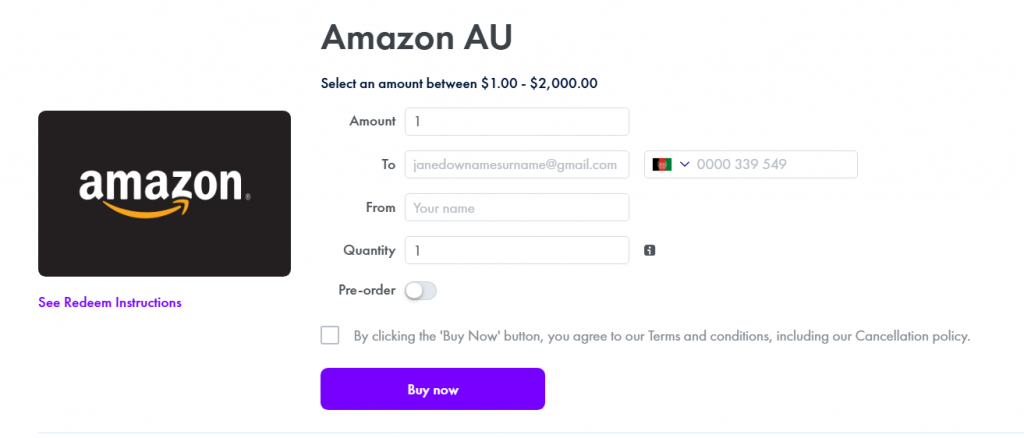The height and width of the screenshot is (438, 1024).
Task: Click the info icon beside Quantity
Action: point(649,250)
